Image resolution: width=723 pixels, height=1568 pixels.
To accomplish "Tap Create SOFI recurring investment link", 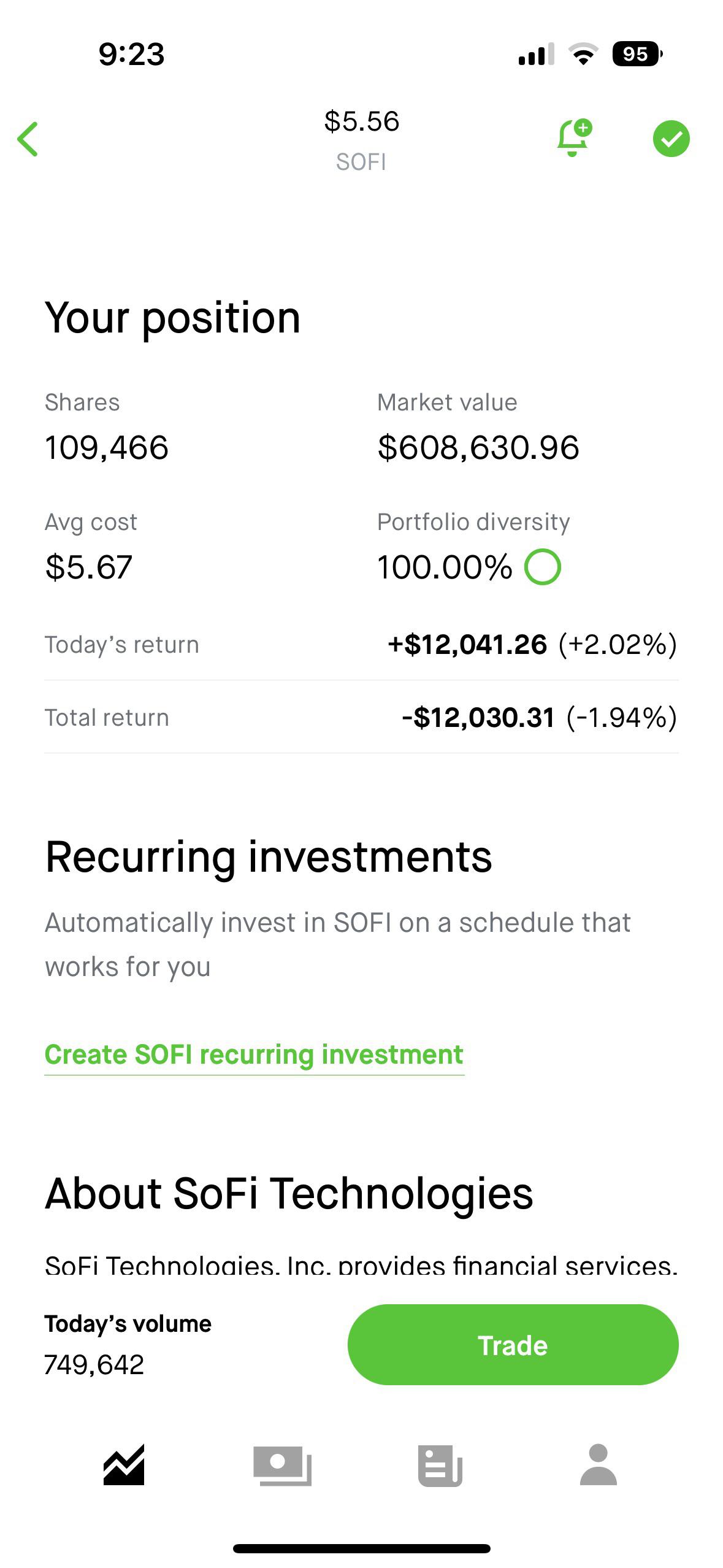I will coord(254,1055).
